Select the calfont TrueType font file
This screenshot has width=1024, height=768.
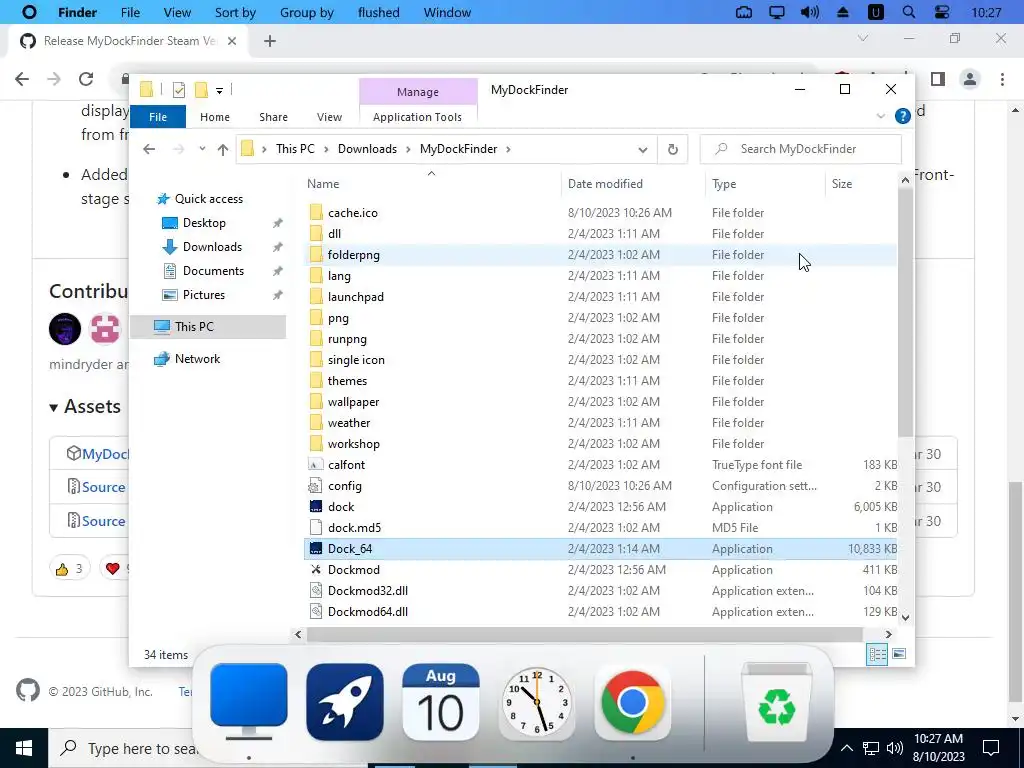(x=600, y=465)
